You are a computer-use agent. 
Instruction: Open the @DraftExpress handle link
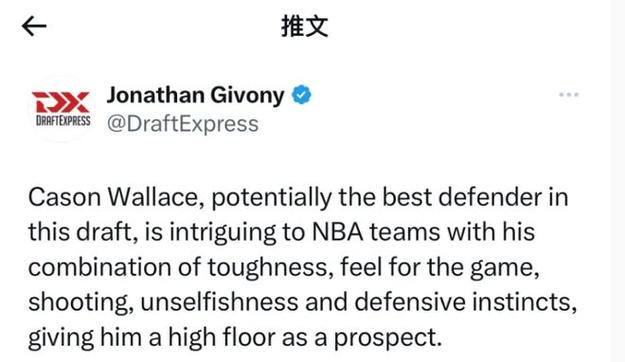pos(183,124)
